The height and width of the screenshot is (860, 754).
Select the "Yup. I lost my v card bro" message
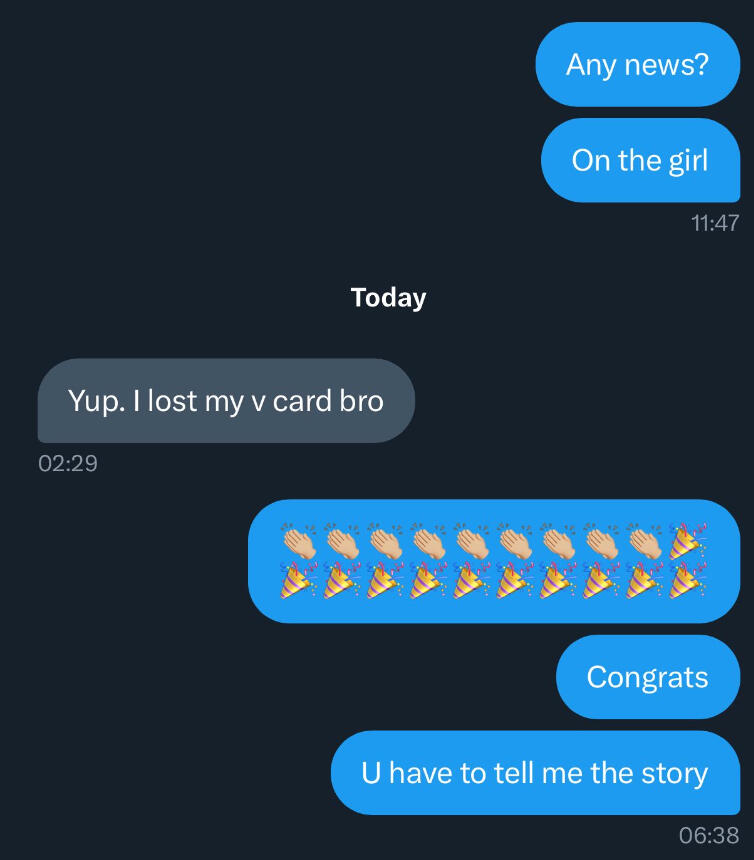pos(226,401)
